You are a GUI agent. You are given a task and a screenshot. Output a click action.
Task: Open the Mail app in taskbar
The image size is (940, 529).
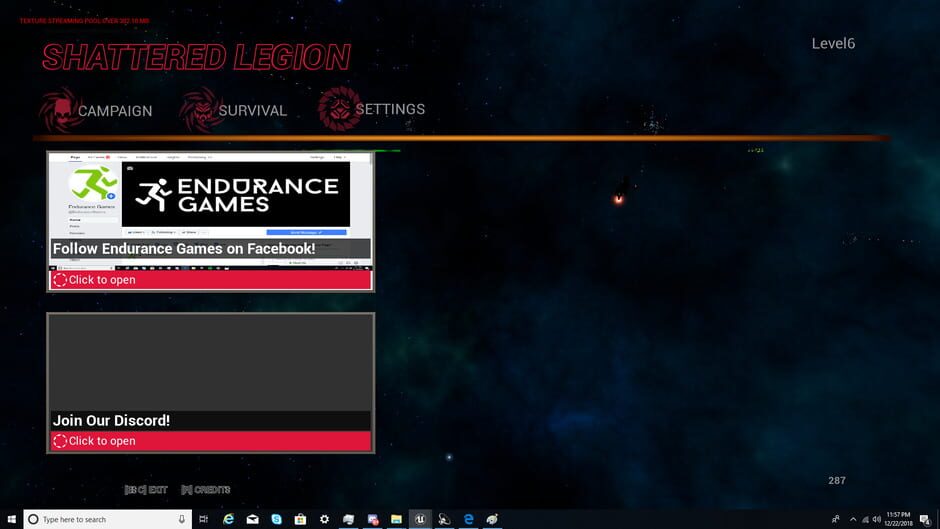pyautogui.click(x=252, y=519)
